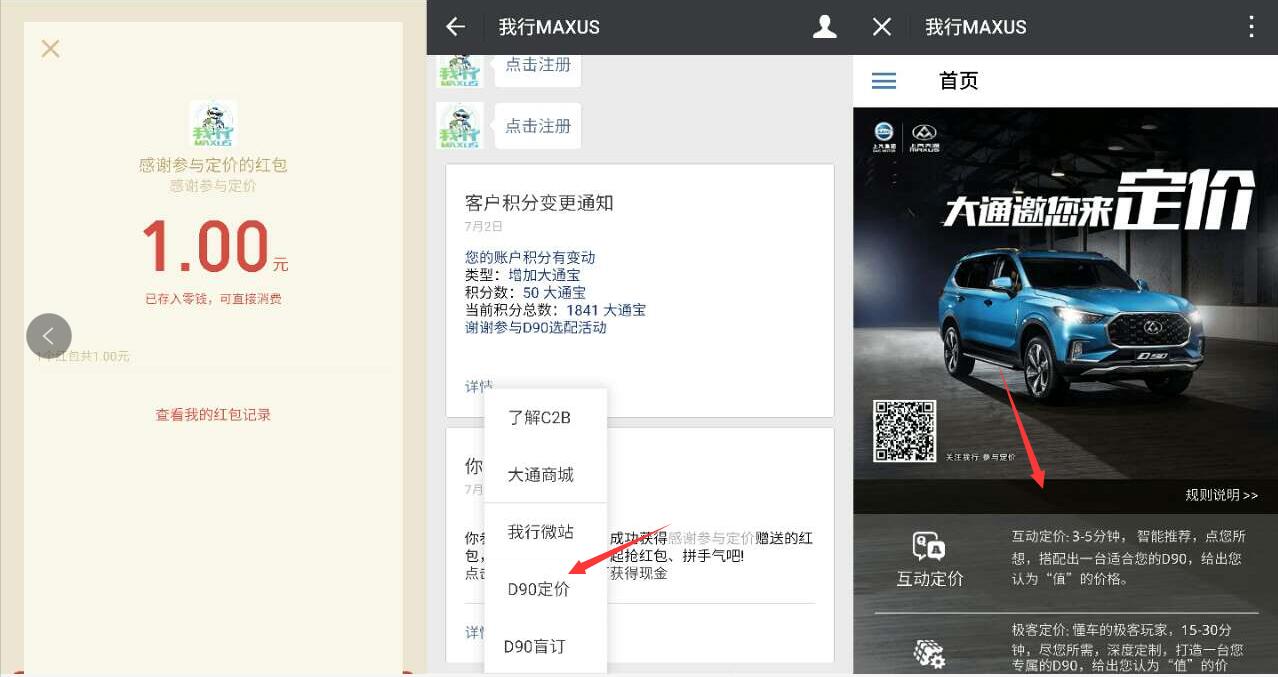Image resolution: width=1278 pixels, height=677 pixels.
Task: Tap 我行MAXUS title in chat header
Action: (x=549, y=27)
